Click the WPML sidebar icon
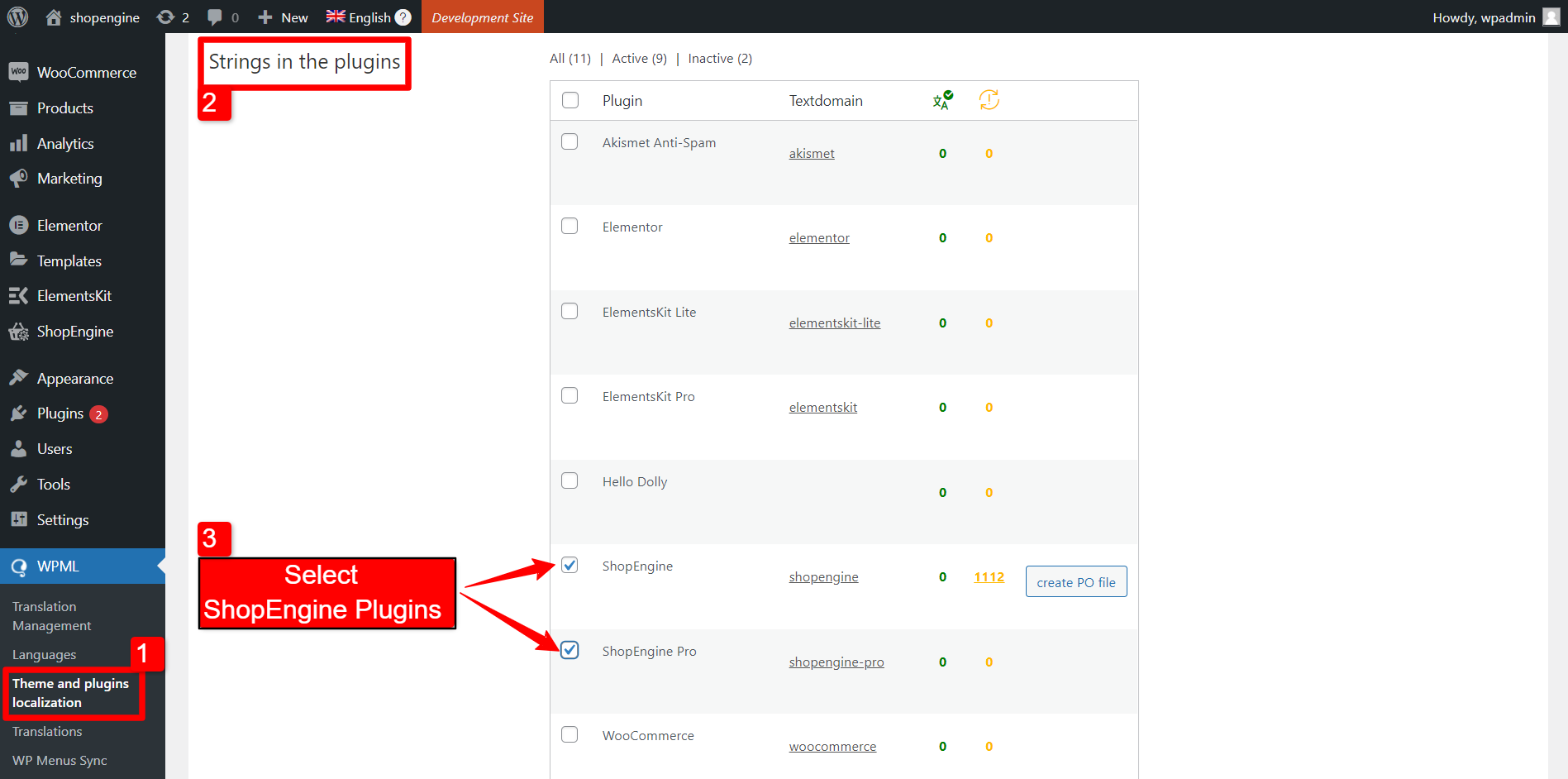1568x779 pixels. tap(18, 566)
